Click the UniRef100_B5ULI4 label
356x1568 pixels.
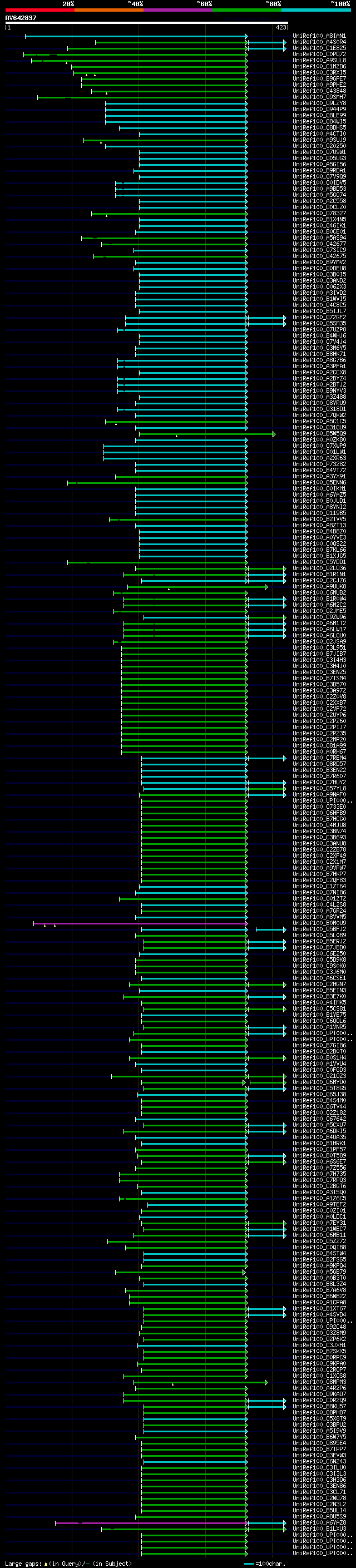tap(319, 1510)
